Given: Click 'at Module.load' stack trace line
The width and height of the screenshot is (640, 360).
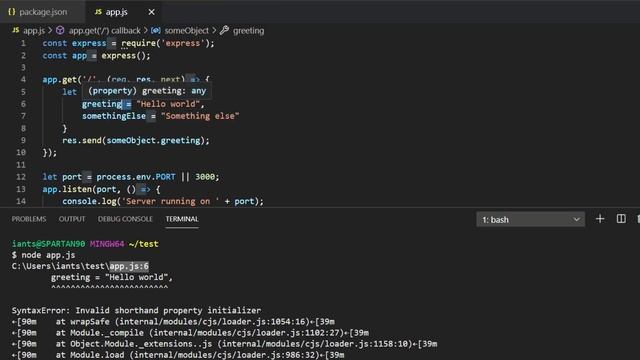Looking at the screenshot, I should (178, 355).
